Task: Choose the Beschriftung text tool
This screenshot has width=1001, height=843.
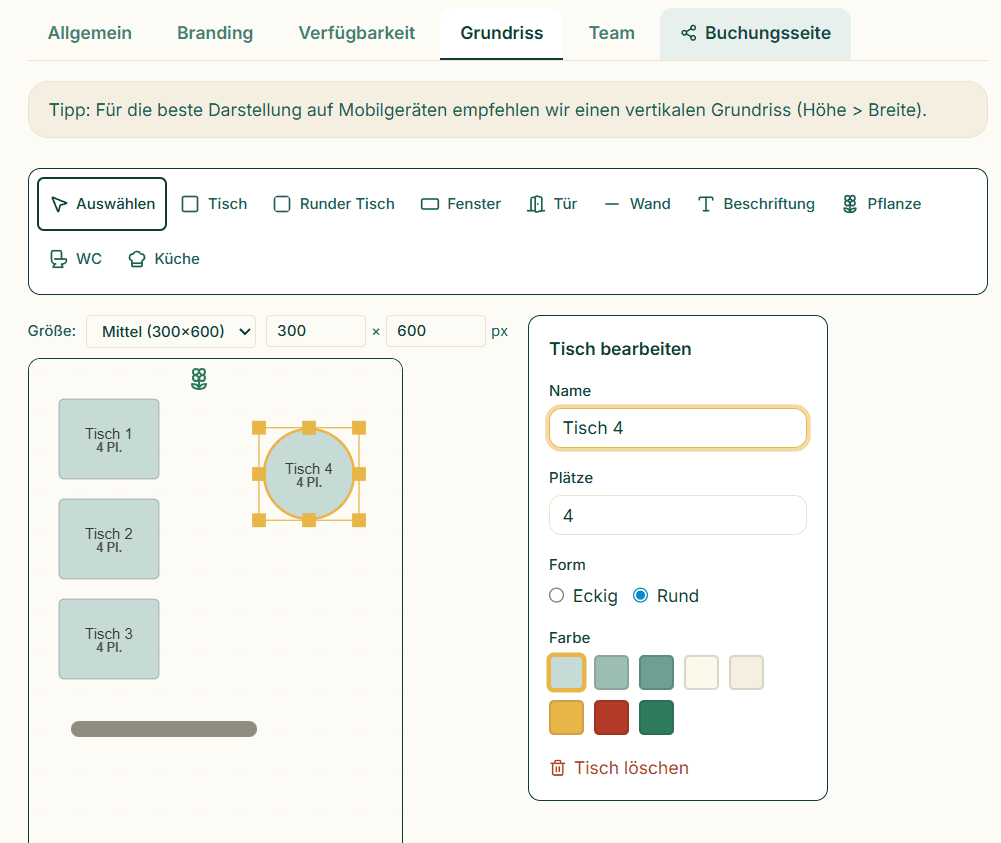Action: [x=756, y=204]
